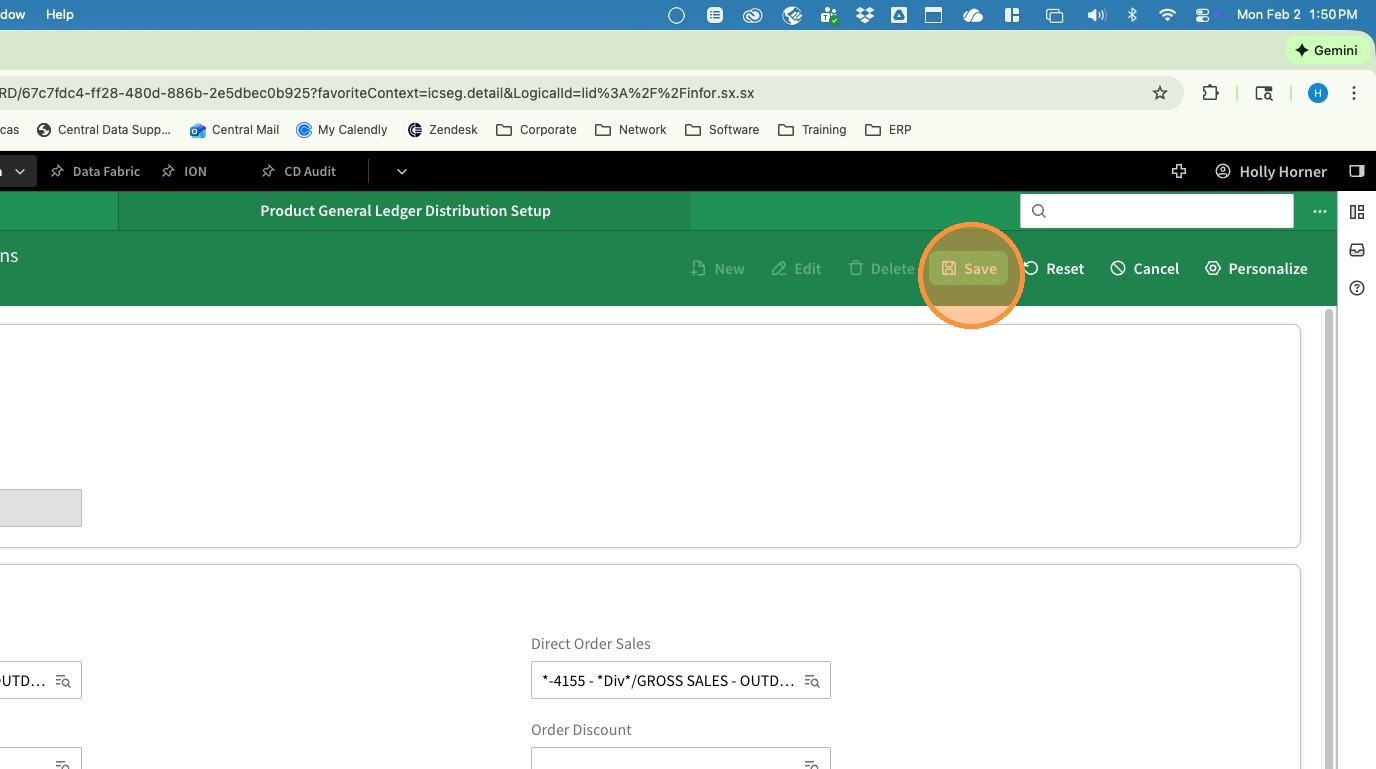The height and width of the screenshot is (769, 1376).
Task: Toggle the side panel icon beside Holly Horner
Action: tap(1356, 171)
